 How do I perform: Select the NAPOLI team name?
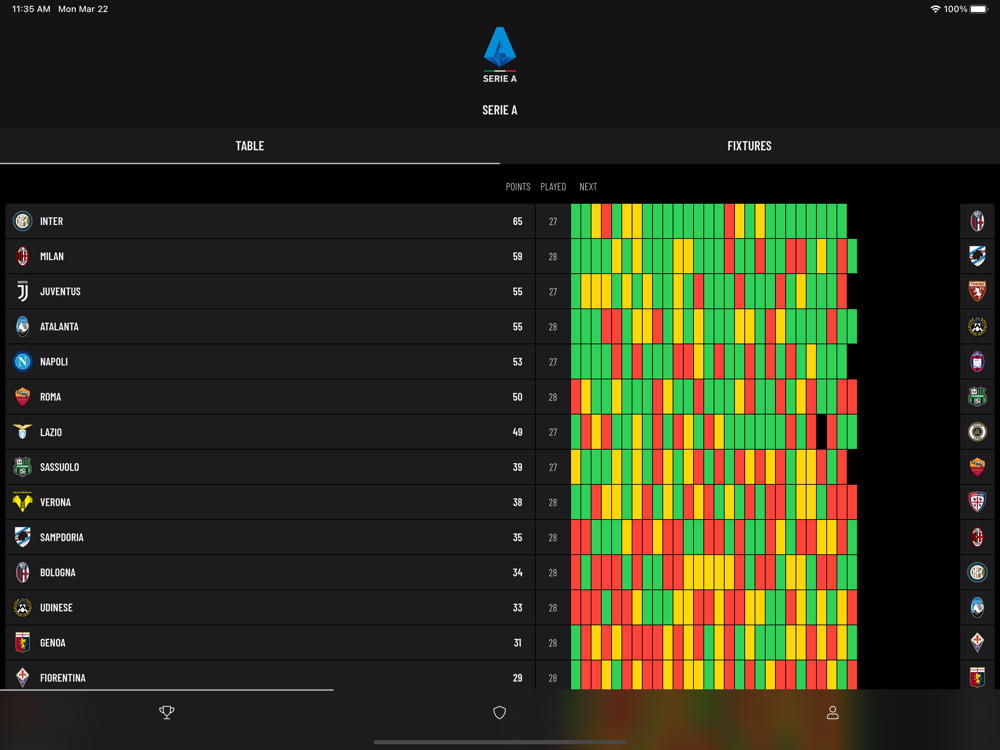click(x=54, y=362)
